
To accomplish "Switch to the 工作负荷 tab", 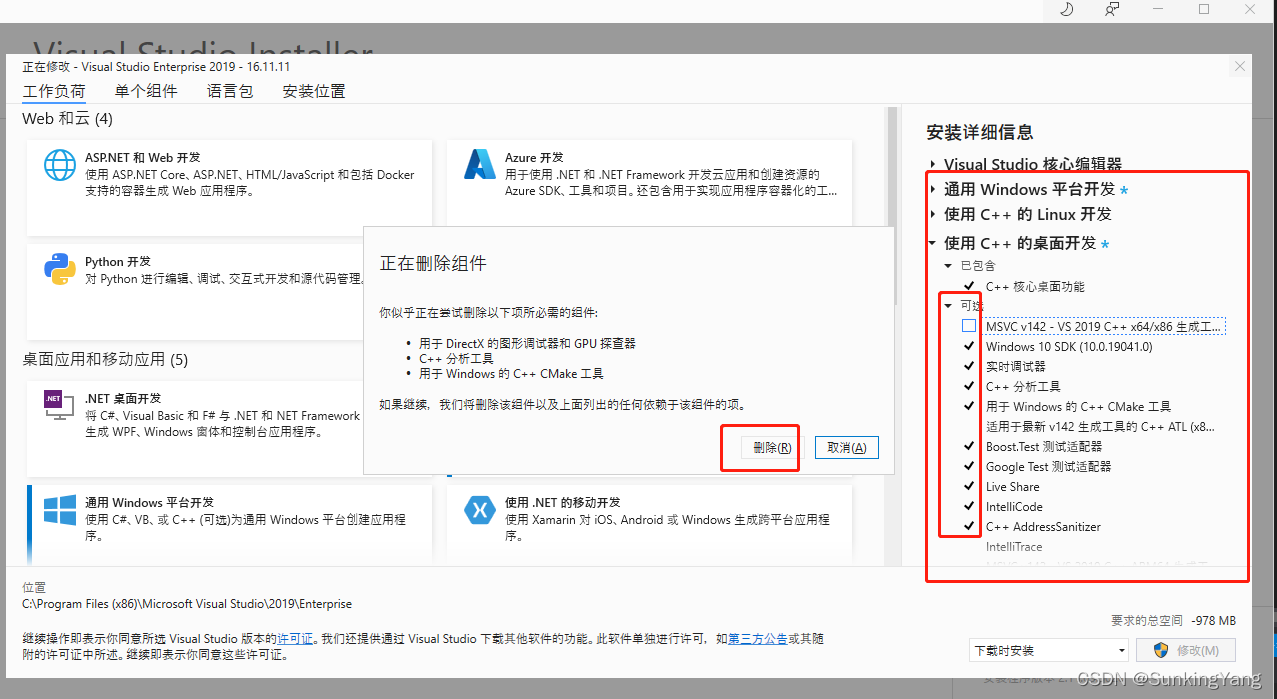I will [x=54, y=91].
